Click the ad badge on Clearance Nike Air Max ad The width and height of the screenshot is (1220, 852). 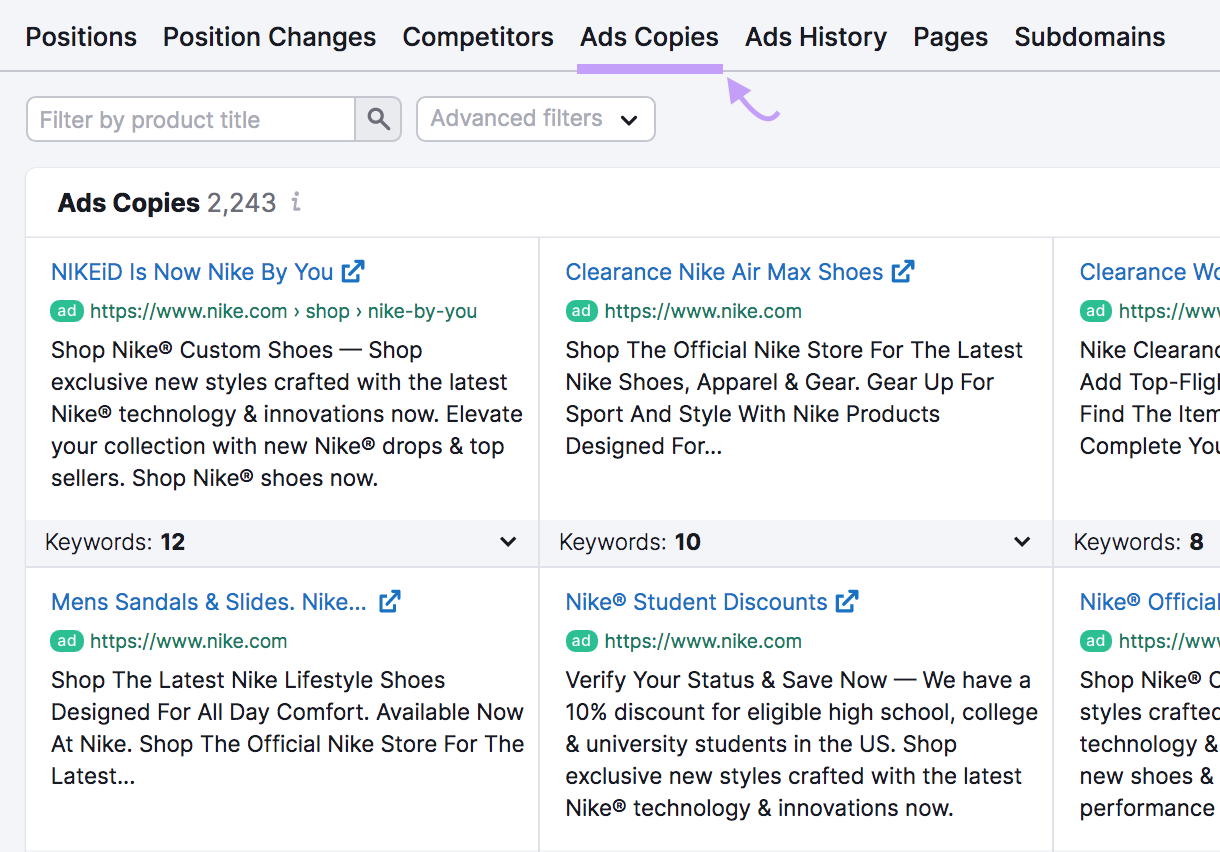581,311
